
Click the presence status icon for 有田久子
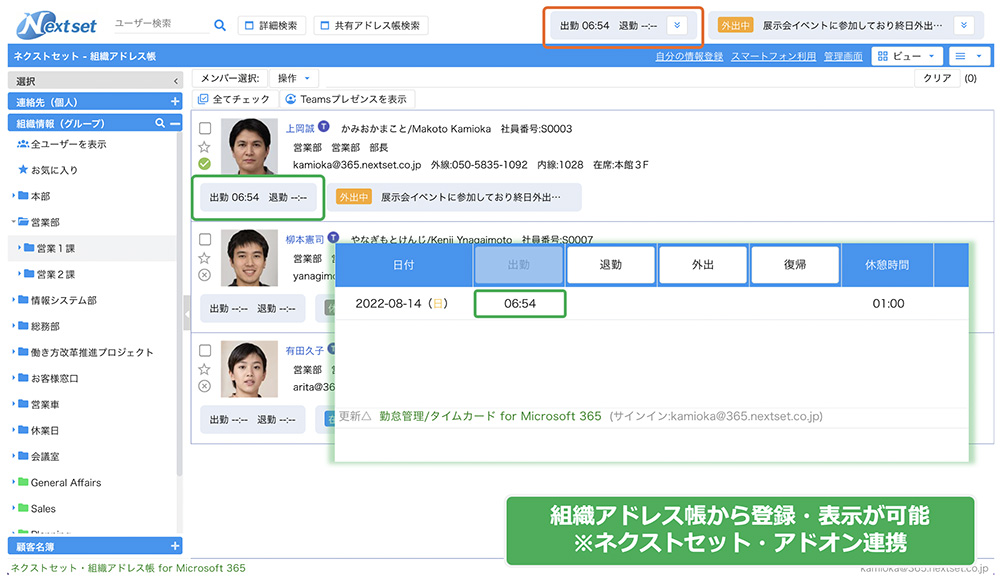click(x=205, y=386)
